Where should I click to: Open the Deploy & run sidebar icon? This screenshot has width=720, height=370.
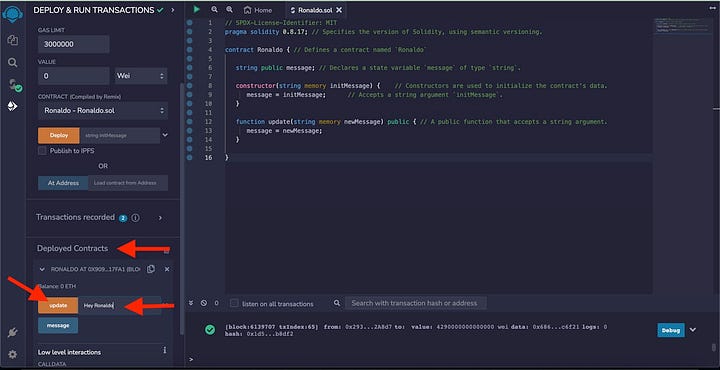(12, 106)
